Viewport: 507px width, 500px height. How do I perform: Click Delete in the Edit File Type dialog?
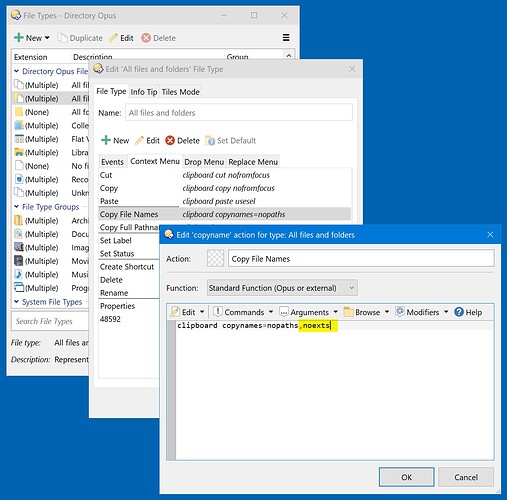[x=182, y=140]
